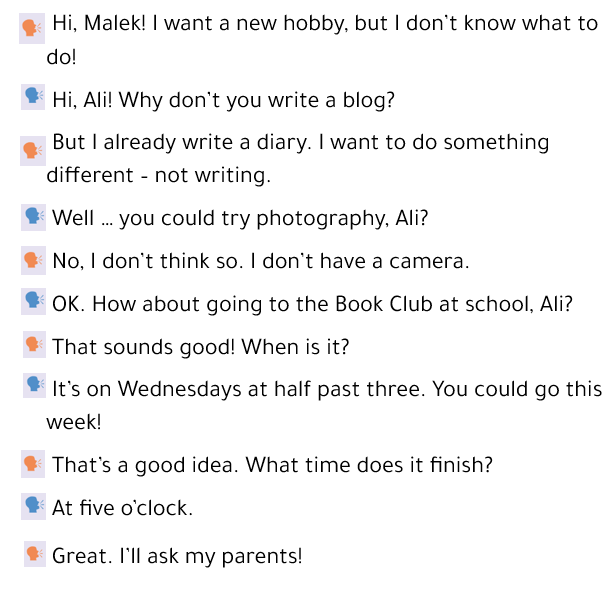Click speaker icon beside "But I already write a diary"

(x=34, y=150)
